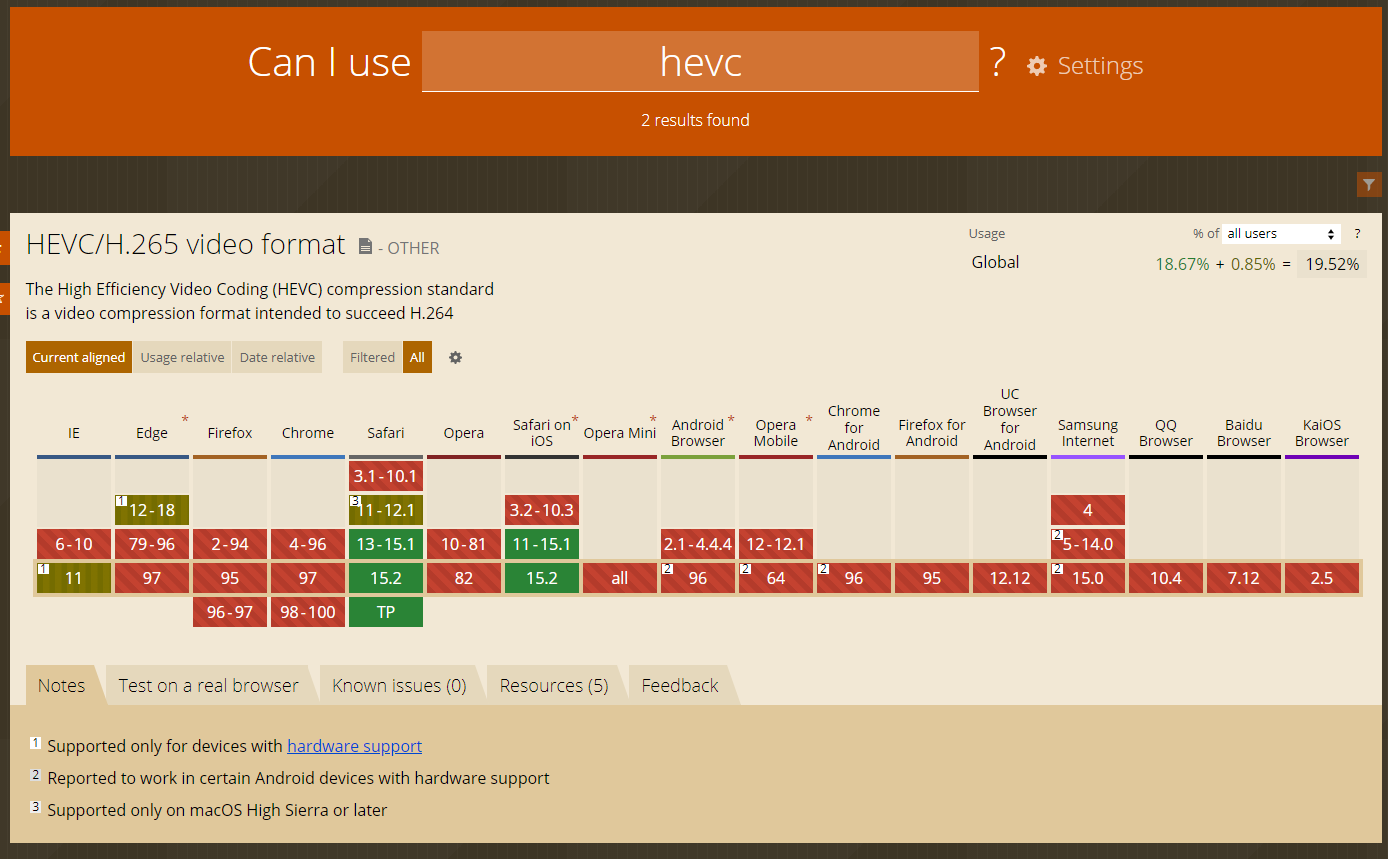Click the help question mark next to usage dropdown
This screenshot has width=1388, height=859.
coord(1357,233)
